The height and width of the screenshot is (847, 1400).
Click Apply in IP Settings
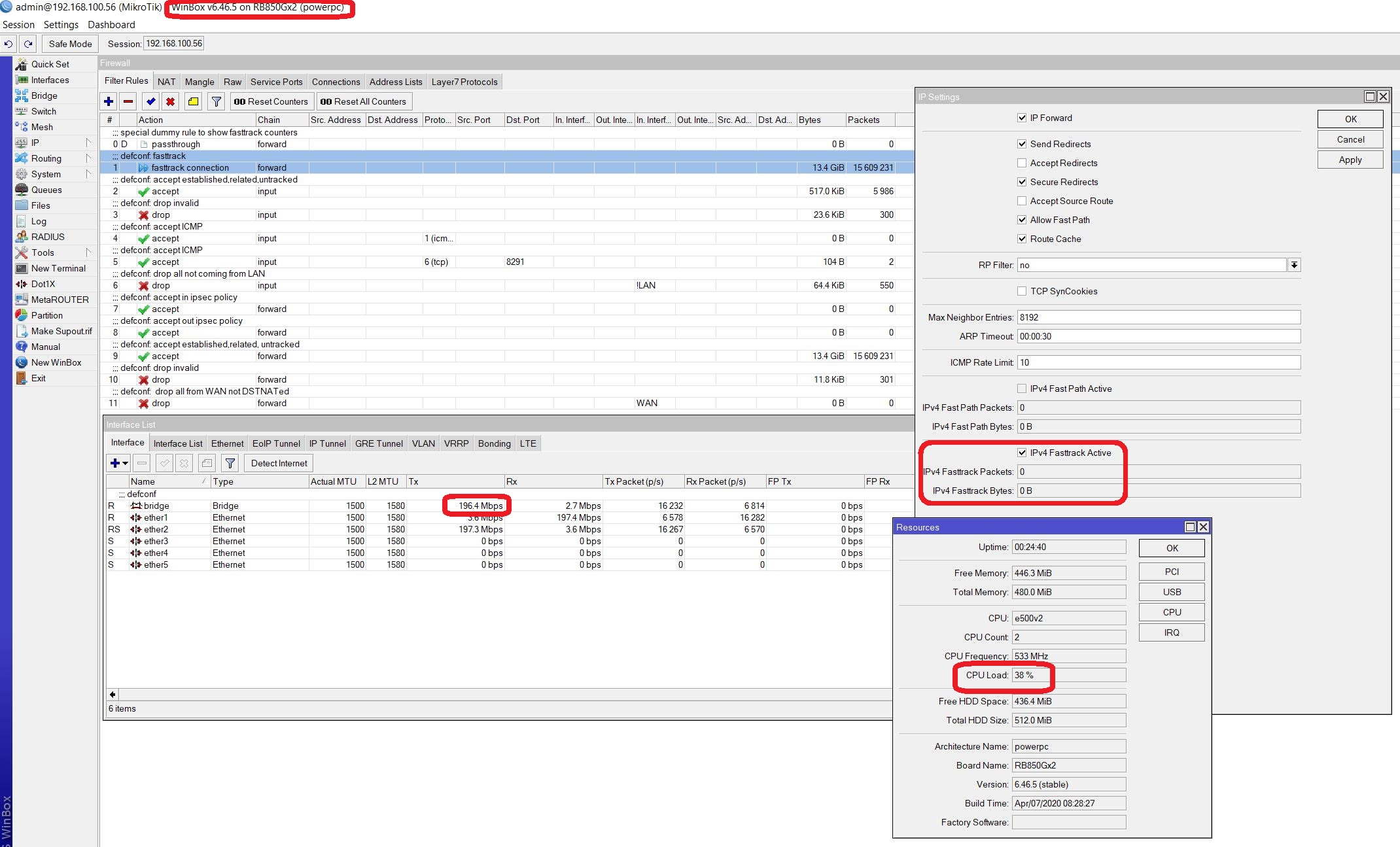(1350, 160)
